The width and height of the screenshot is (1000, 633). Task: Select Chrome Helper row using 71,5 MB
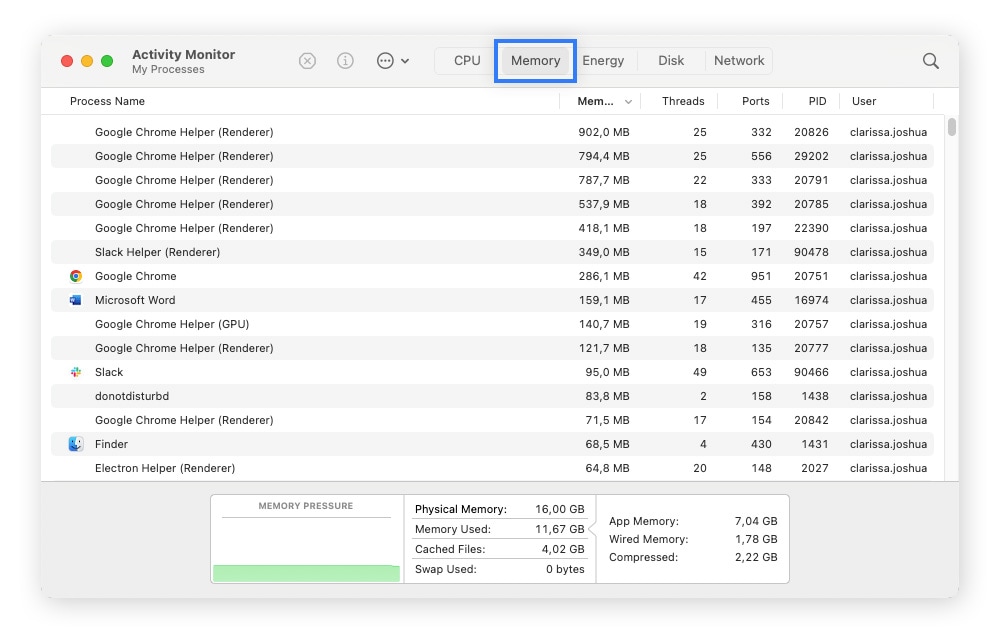click(x=492, y=420)
